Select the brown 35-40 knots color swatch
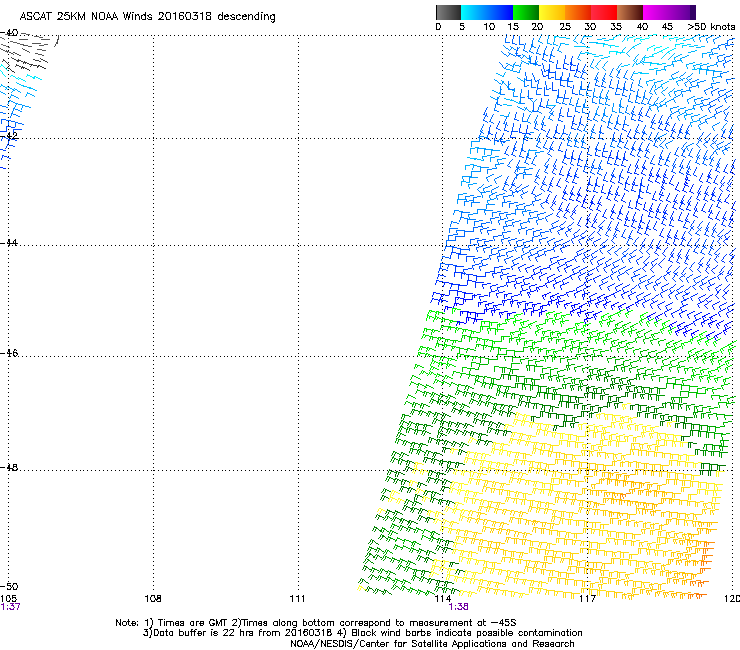This screenshot has width=740, height=650. point(630,12)
